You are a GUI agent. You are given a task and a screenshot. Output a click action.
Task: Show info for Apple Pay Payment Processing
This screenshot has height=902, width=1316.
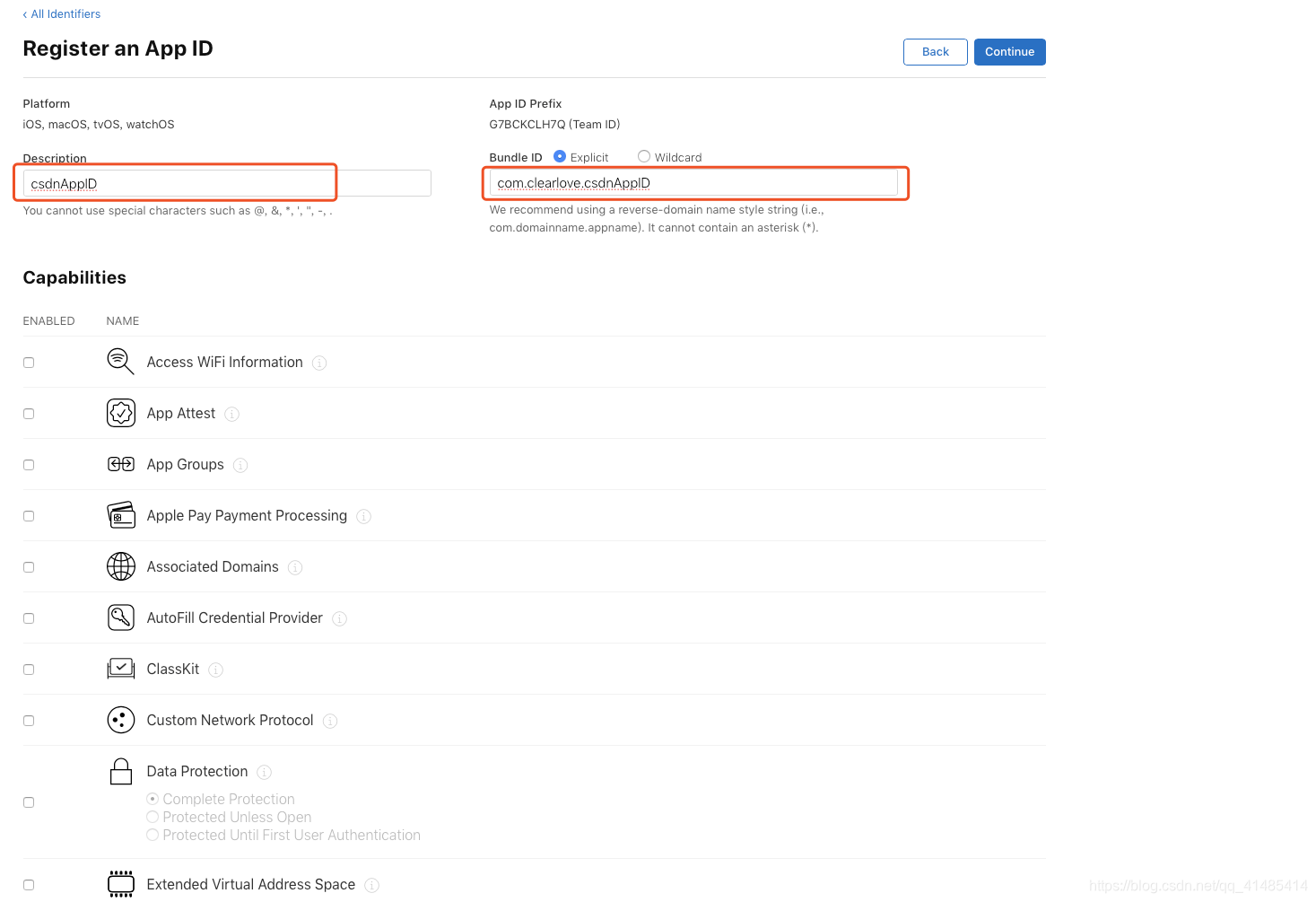(363, 516)
